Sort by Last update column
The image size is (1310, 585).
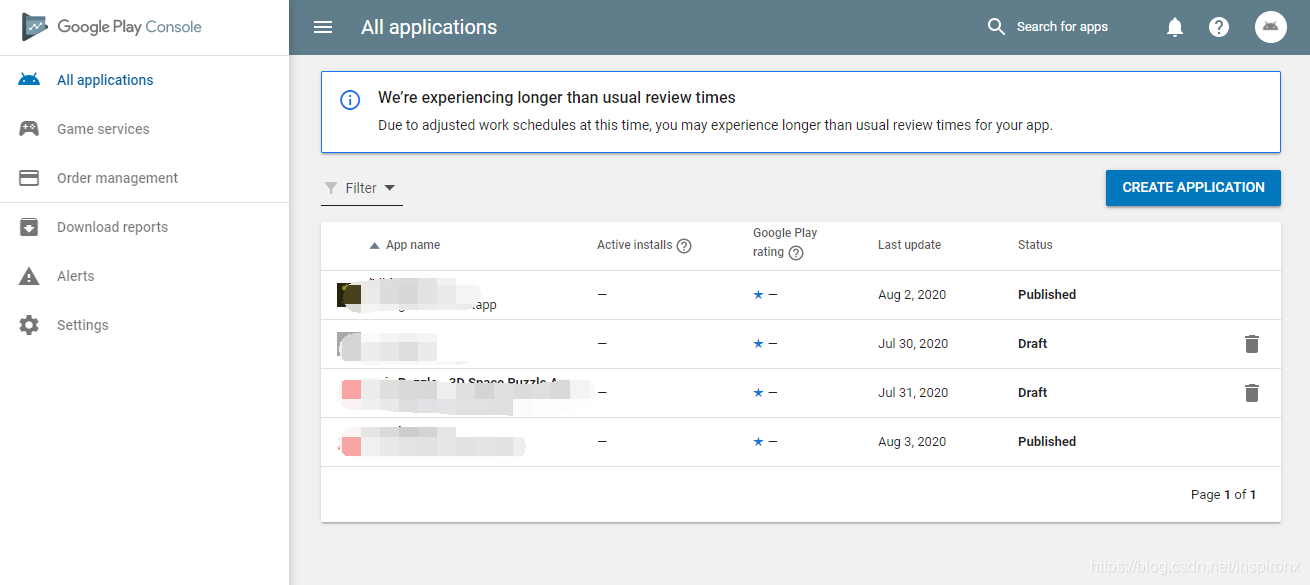tap(909, 245)
